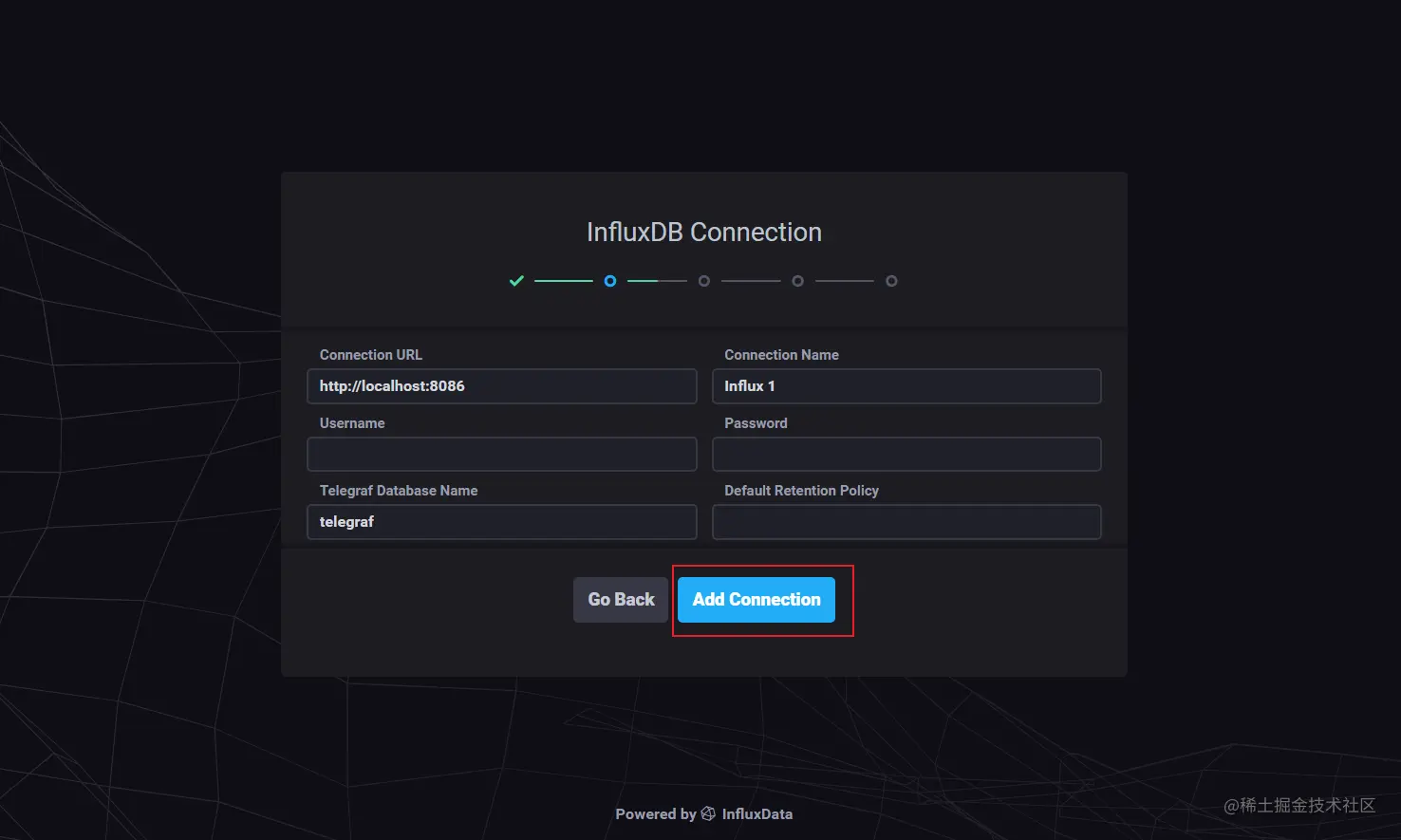Click the Telegraf Database Name label
1401x840 pixels.
tap(399, 491)
